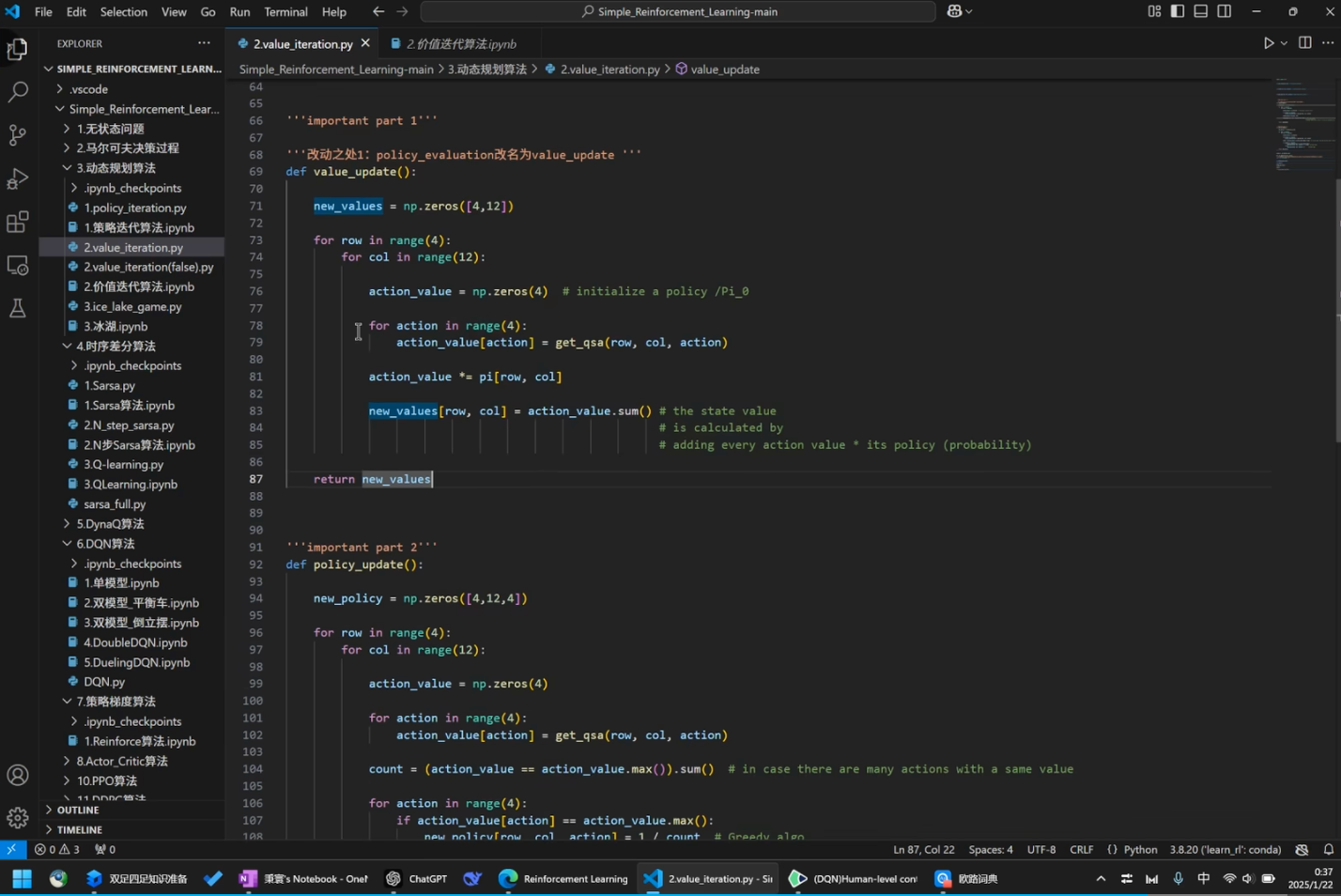Image resolution: width=1341 pixels, height=896 pixels.
Task: Open 3.Q-learning.py file
Action: pyautogui.click(x=131, y=464)
